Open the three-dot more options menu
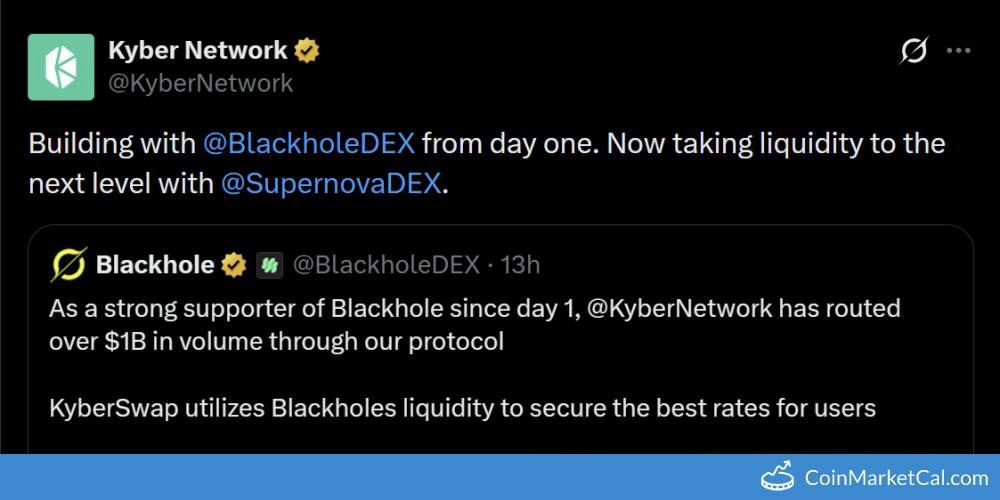 pyautogui.click(x=959, y=50)
